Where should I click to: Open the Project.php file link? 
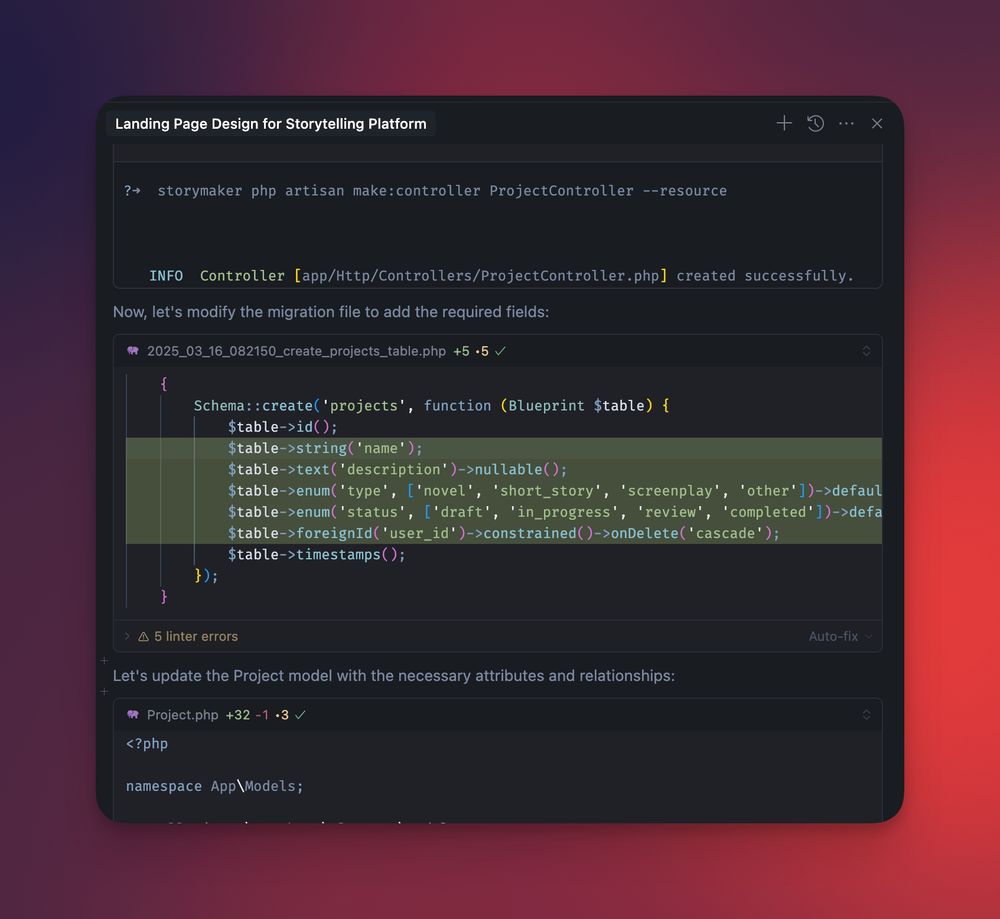[182, 715]
